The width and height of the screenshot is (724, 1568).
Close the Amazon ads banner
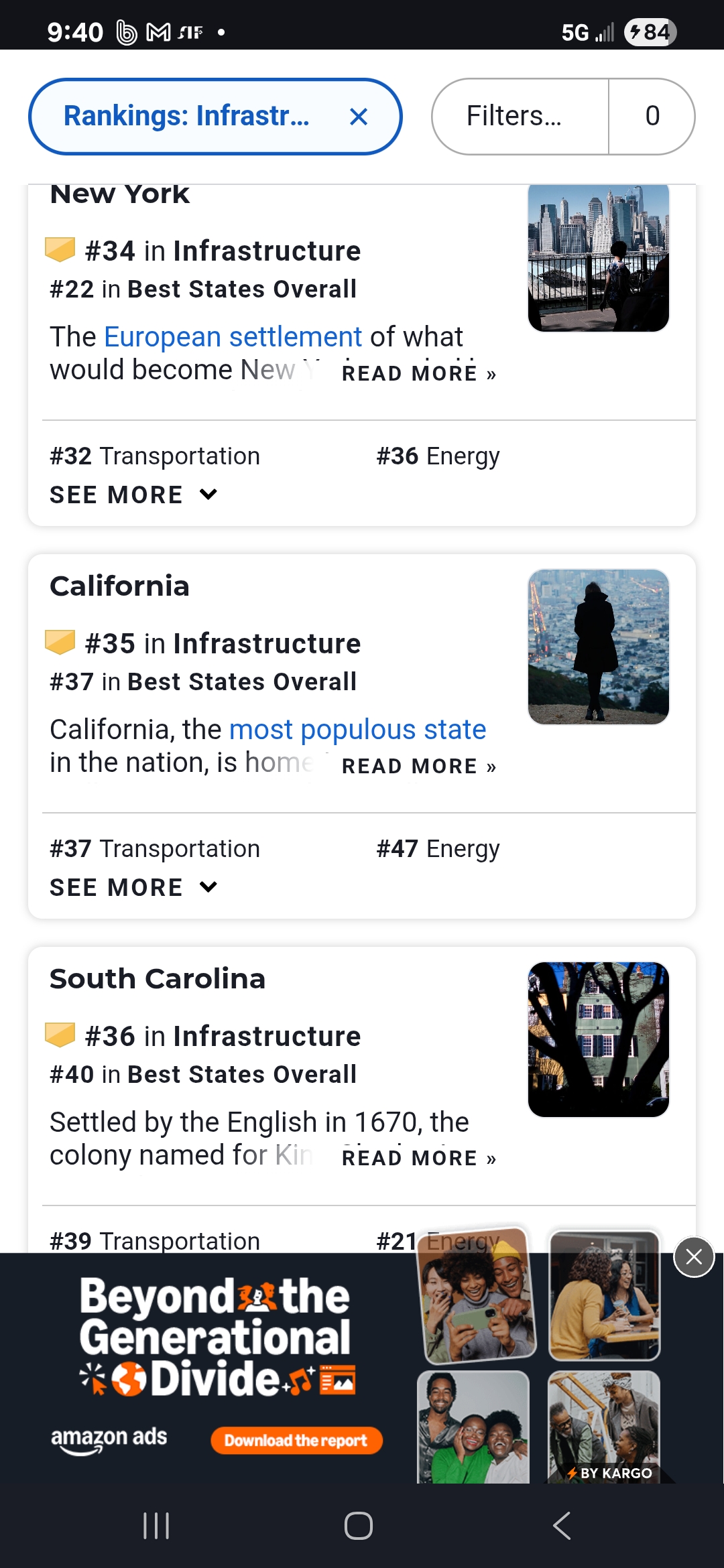(694, 1256)
